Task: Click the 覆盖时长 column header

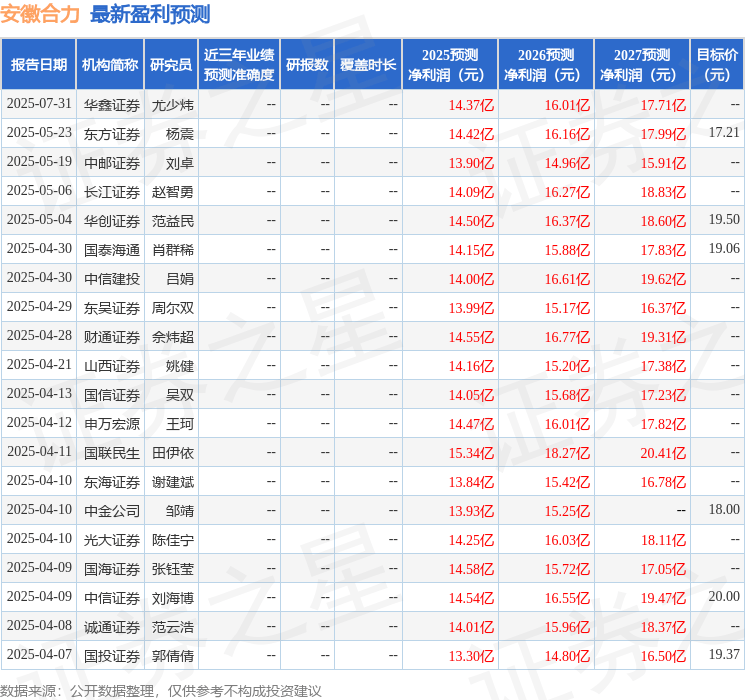Action: pyautogui.click(x=368, y=65)
